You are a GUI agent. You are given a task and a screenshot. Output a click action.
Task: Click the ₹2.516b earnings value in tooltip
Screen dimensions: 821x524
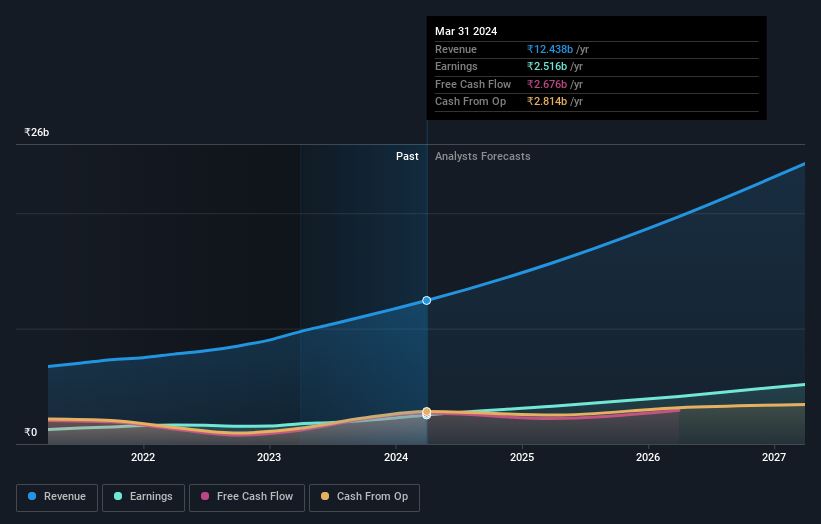tap(547, 66)
